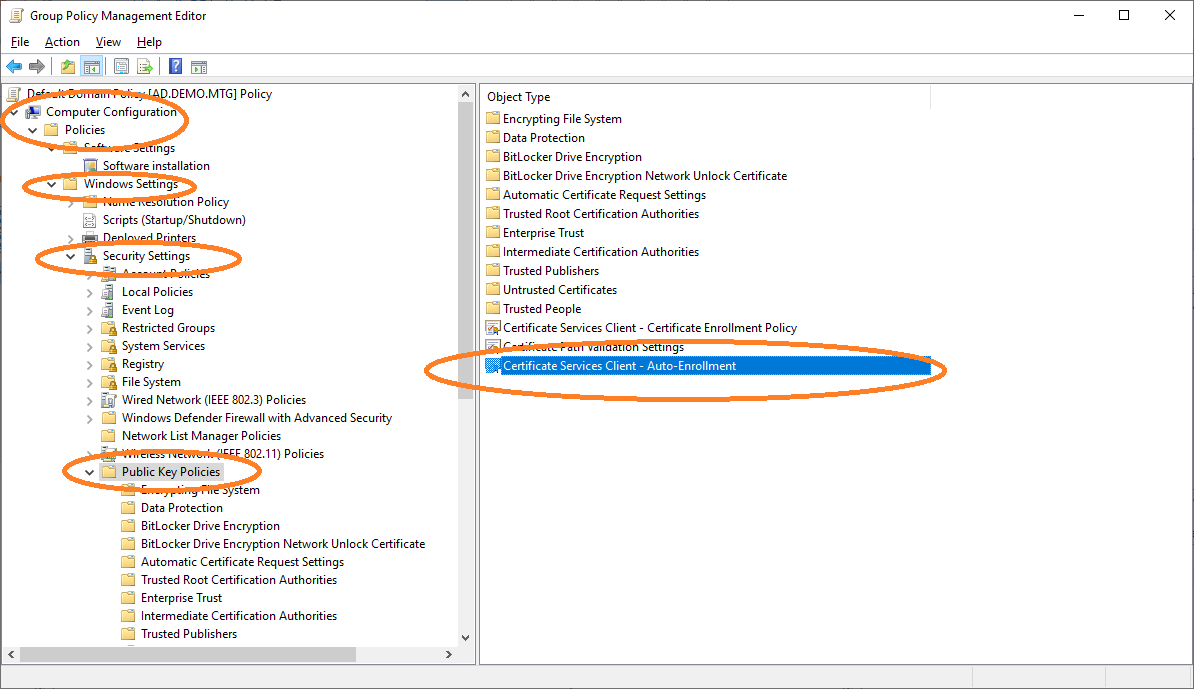Click the Export List toolbar icon
This screenshot has width=1194, height=689.
click(x=145, y=66)
